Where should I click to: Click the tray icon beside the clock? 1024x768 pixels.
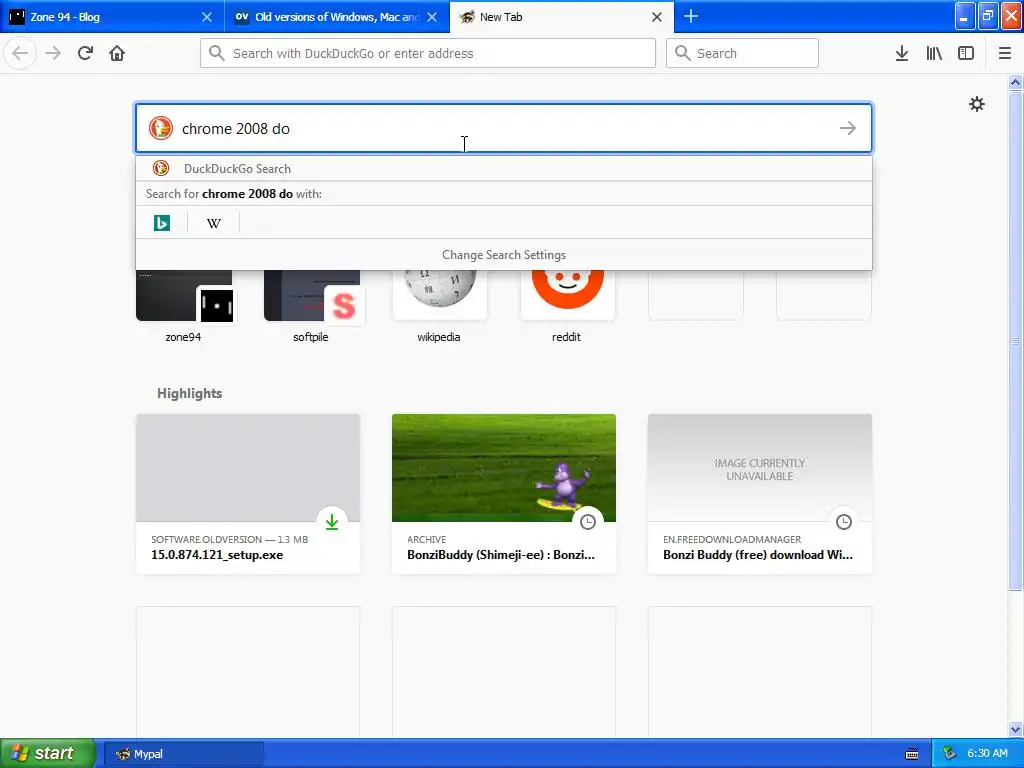click(950, 754)
